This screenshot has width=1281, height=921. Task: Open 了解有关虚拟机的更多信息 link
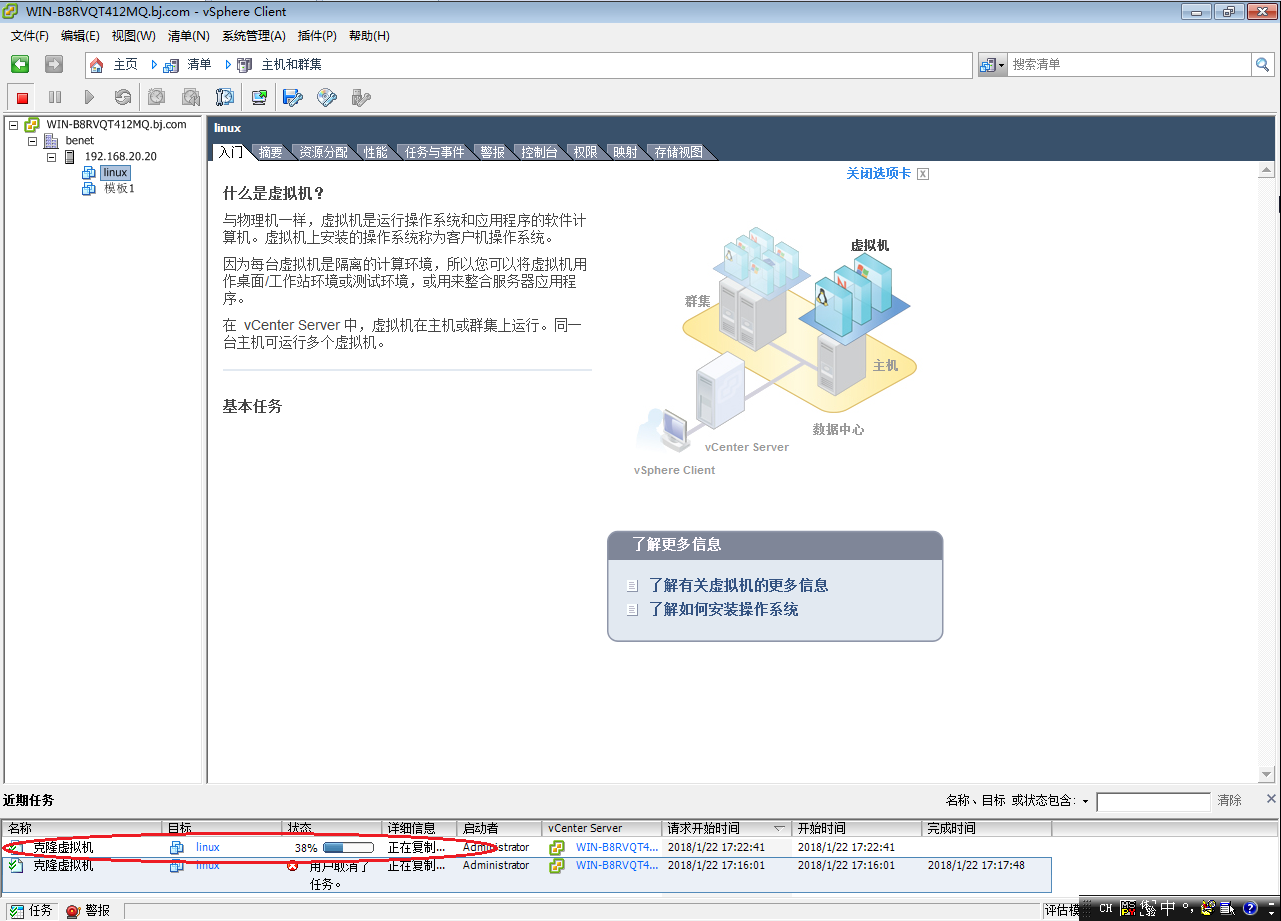(738, 586)
